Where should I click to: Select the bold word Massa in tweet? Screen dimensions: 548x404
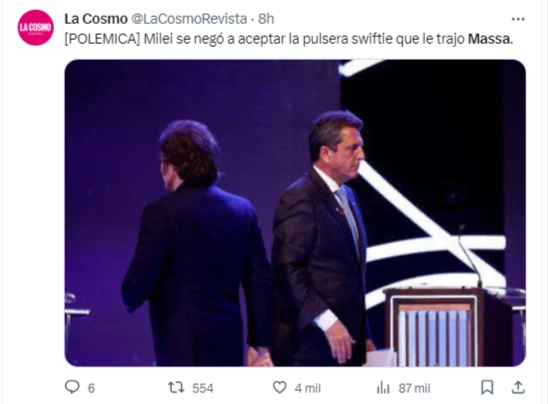(x=490, y=39)
